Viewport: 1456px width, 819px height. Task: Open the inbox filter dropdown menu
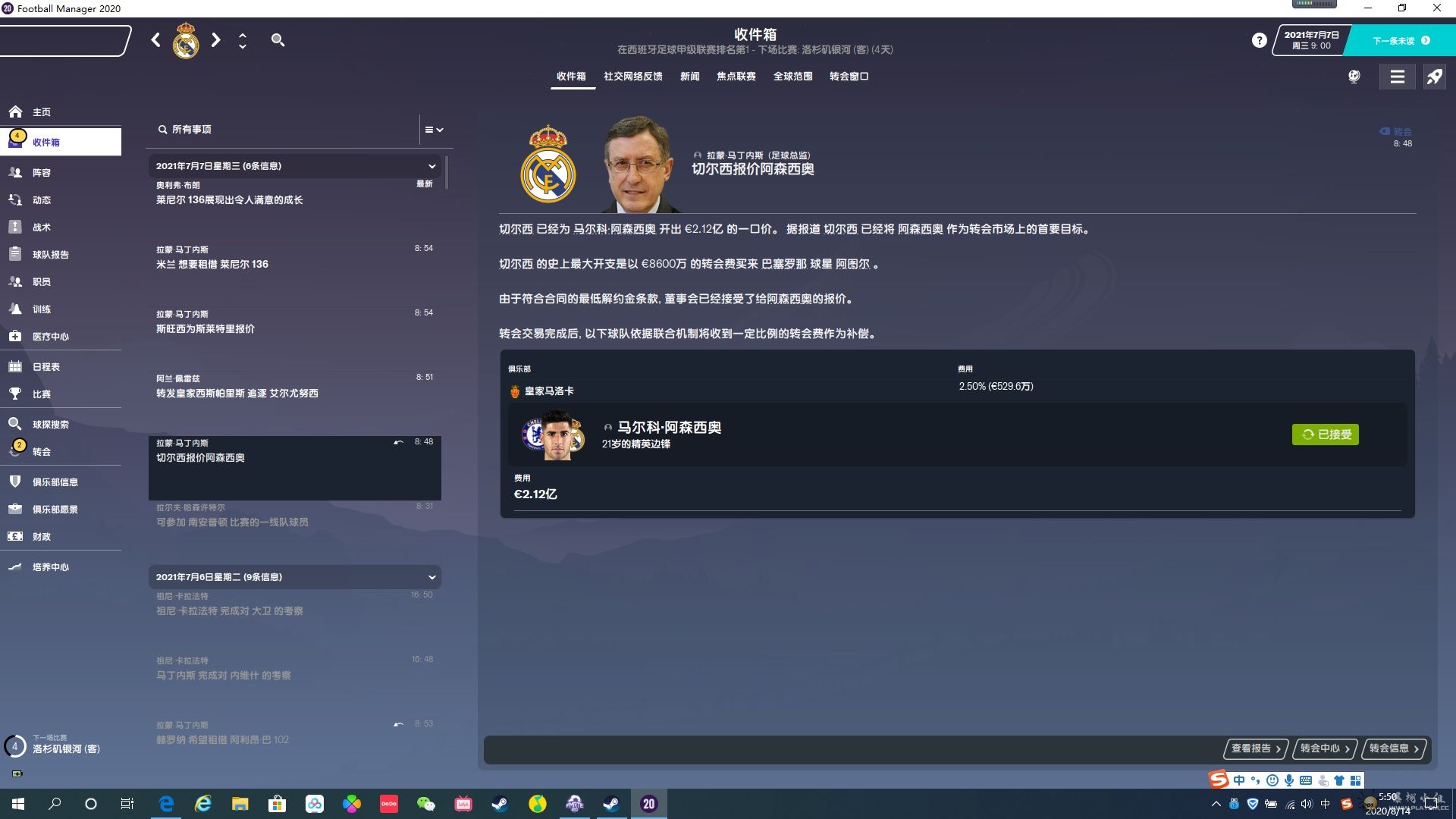click(434, 130)
